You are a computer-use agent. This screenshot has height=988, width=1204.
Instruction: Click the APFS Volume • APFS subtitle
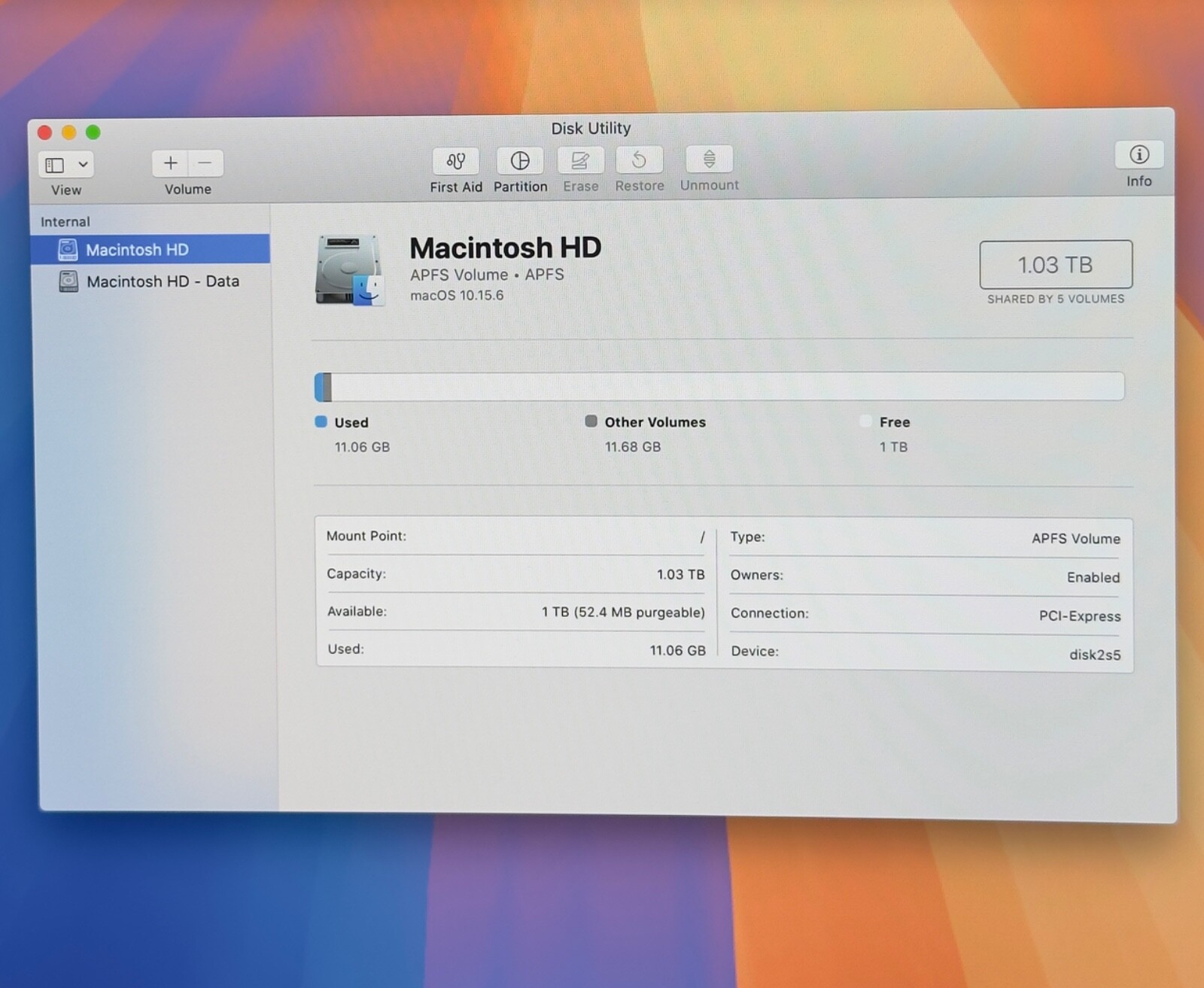tap(487, 275)
